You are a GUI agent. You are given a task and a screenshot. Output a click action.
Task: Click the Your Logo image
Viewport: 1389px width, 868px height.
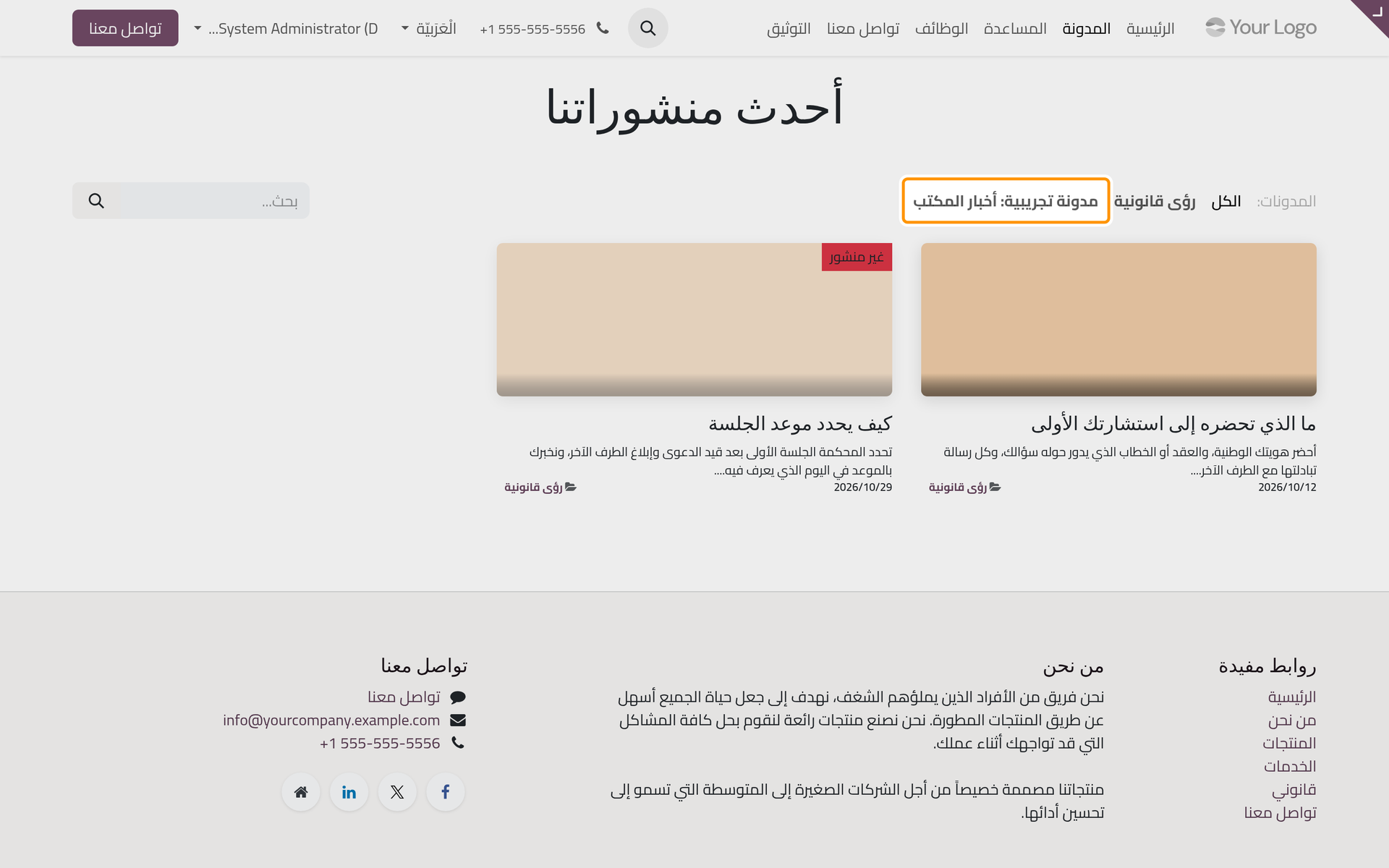point(1260,27)
